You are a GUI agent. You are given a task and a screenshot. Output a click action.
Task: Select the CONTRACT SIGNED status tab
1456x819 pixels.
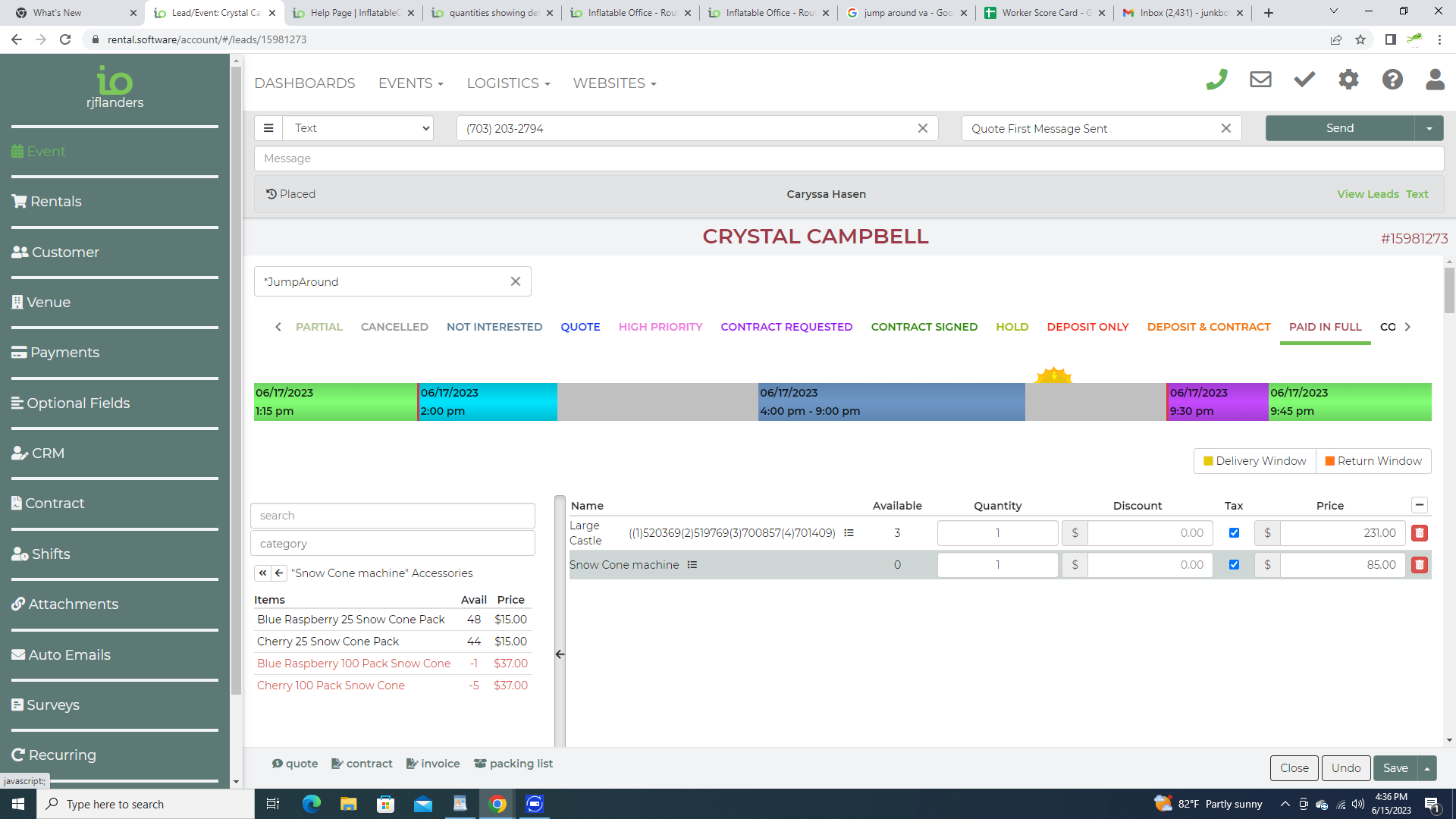pos(924,327)
